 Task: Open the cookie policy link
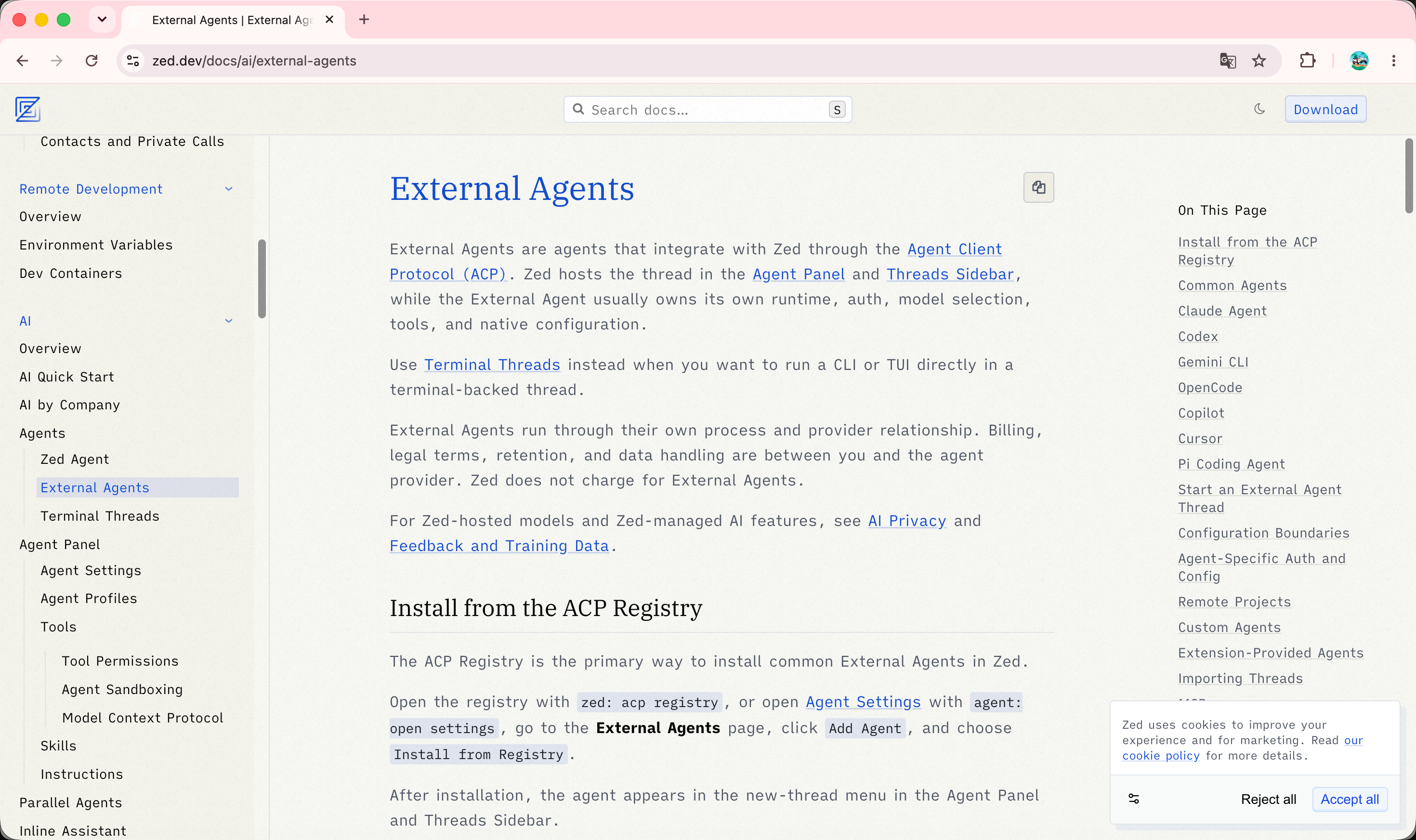pyautogui.click(x=1161, y=756)
